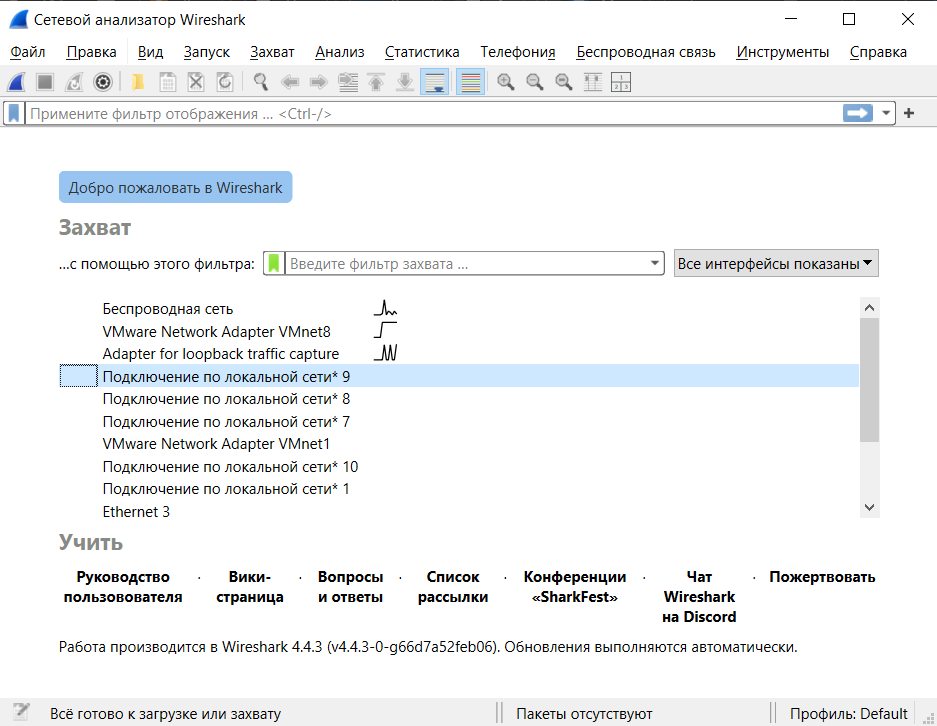The width and height of the screenshot is (937, 726).
Task: Open Конференции «SharkFest» link
Action: click(575, 587)
